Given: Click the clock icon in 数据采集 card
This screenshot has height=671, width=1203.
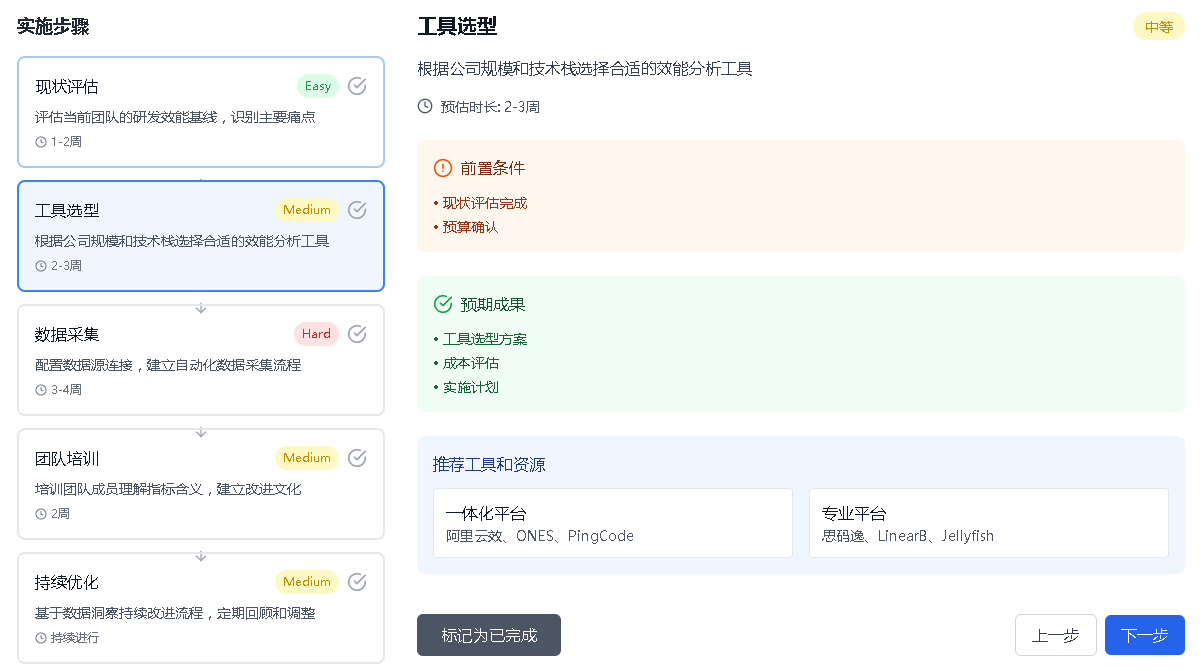Looking at the screenshot, I should 41,390.
